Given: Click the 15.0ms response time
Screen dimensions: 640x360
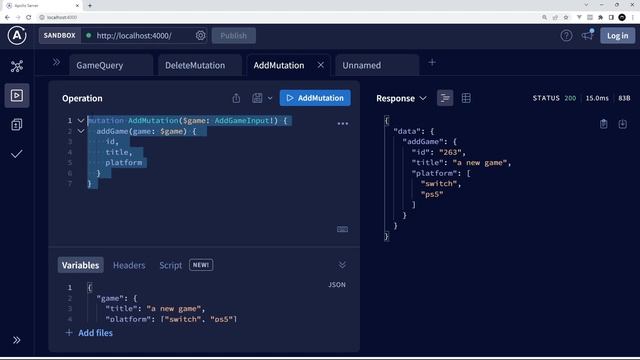Looking at the screenshot, I should (x=597, y=98).
